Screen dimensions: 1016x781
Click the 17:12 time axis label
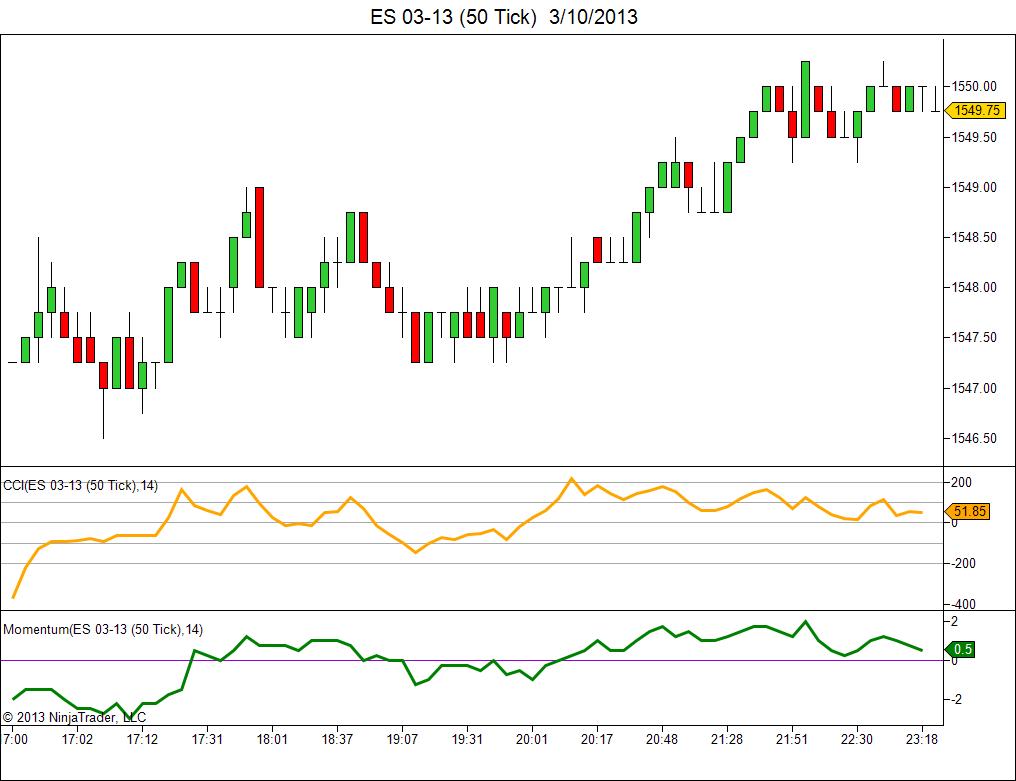142,740
